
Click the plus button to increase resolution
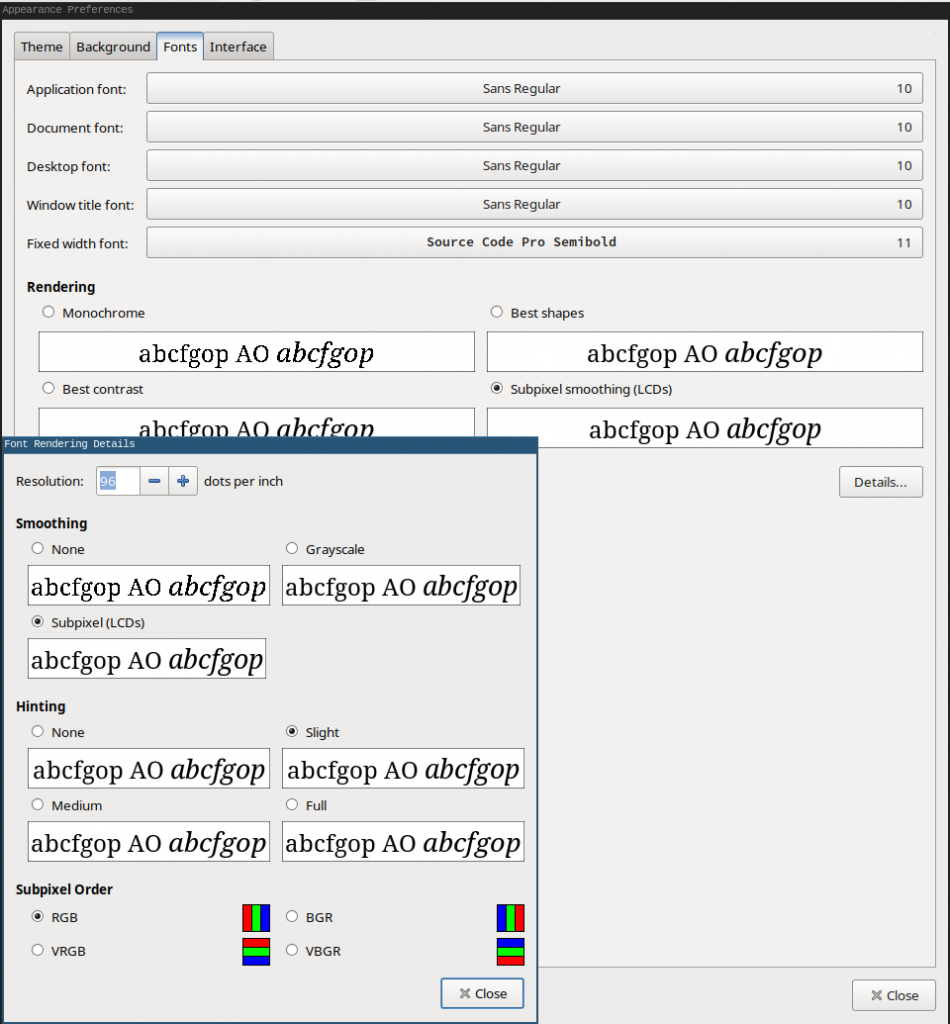tap(183, 481)
